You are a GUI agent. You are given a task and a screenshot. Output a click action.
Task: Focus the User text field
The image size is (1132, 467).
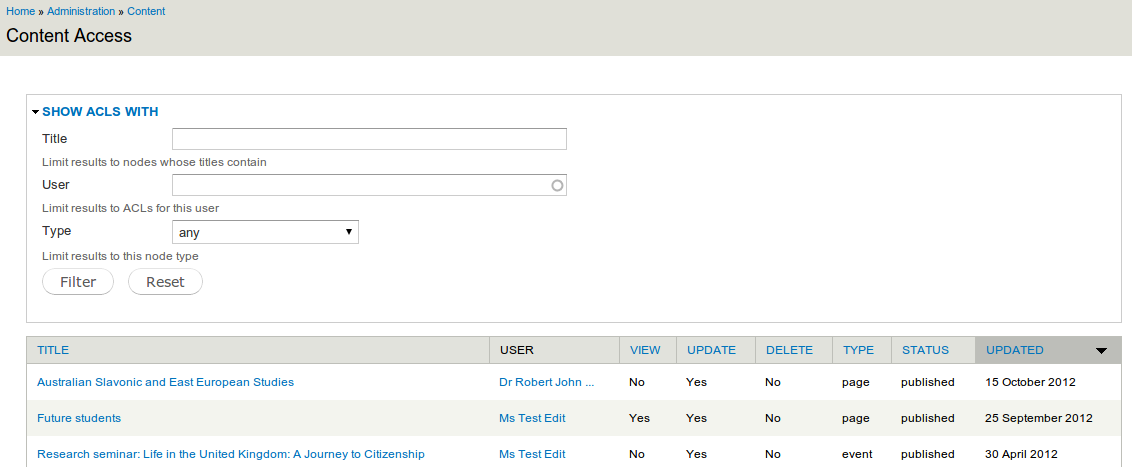pos(369,185)
